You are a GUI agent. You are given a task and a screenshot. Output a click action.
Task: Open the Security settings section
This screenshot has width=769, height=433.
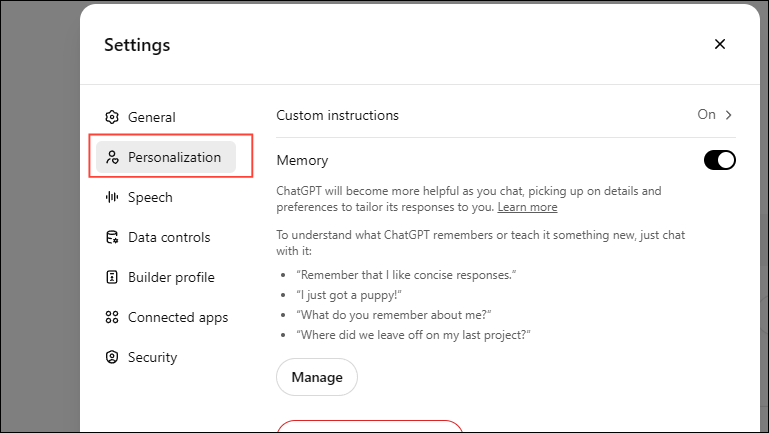pyautogui.click(x=152, y=357)
